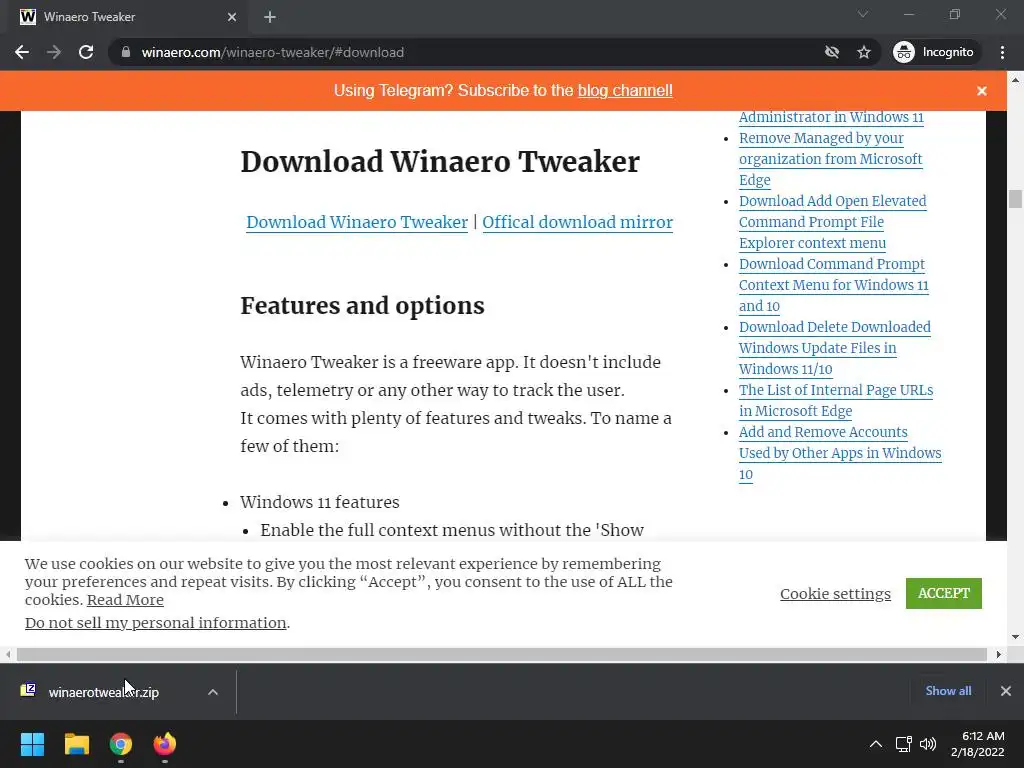Click the forward navigation arrow

[x=54, y=52]
